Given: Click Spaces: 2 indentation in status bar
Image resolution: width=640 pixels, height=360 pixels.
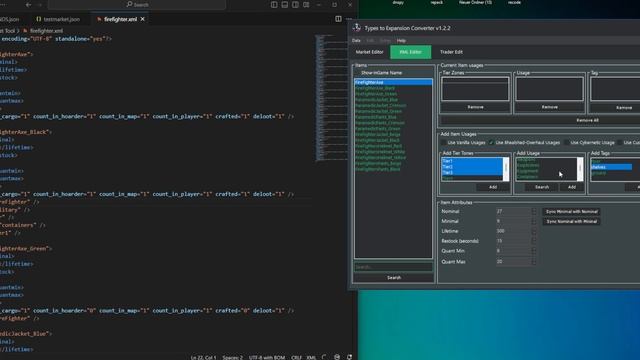Looking at the screenshot, I should [233, 358].
